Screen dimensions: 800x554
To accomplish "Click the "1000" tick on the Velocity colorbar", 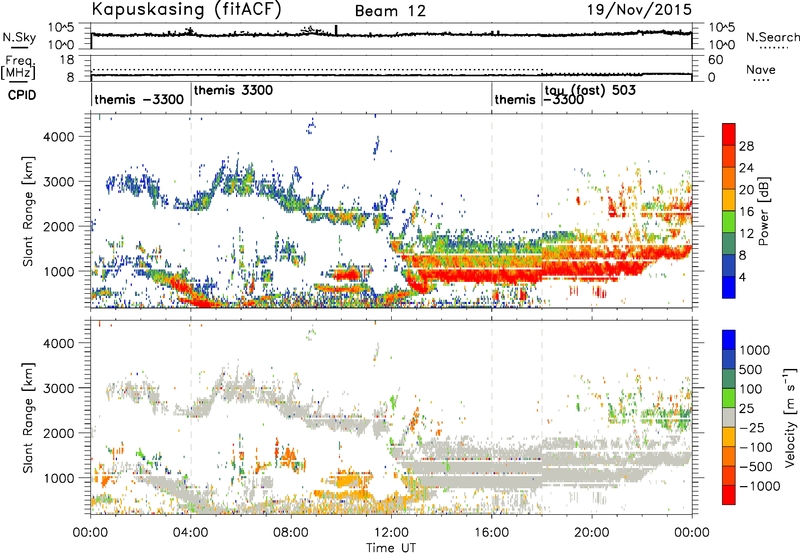I will pos(755,350).
